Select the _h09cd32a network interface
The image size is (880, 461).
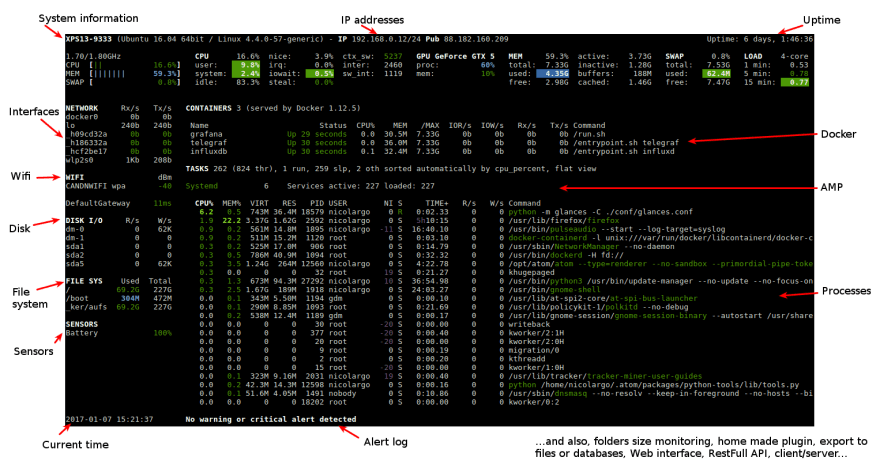tap(118, 134)
